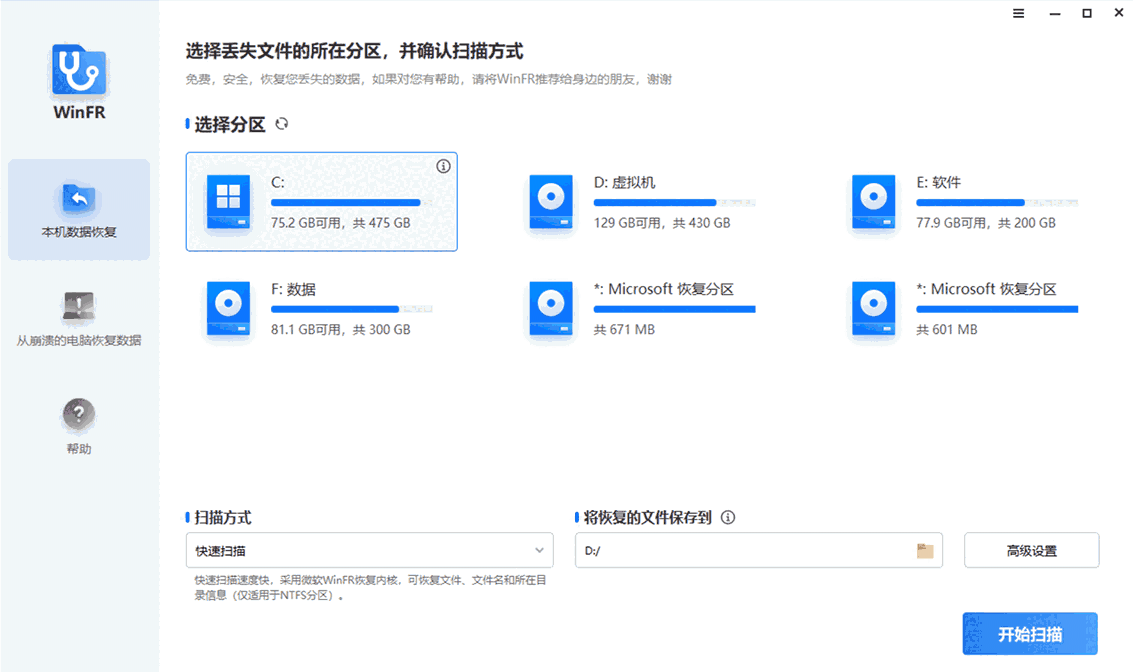Open the hamburger menu at top right
Image resolution: width=1133 pixels, height=672 pixels.
(x=1018, y=13)
